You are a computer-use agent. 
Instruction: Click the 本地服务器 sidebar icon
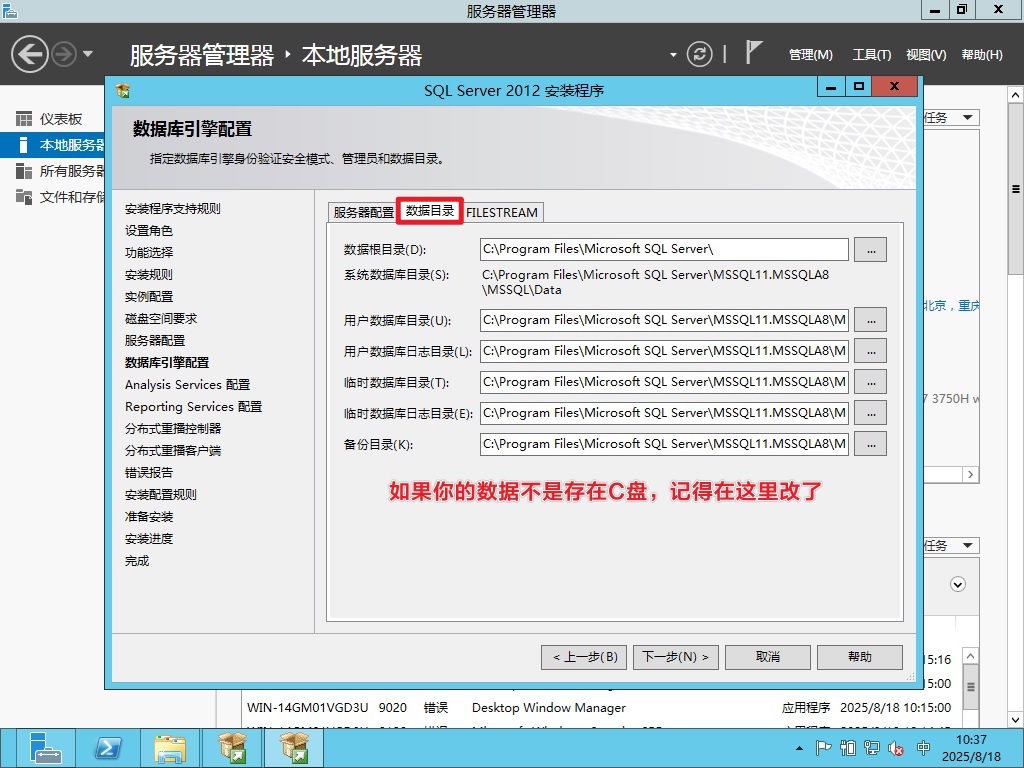coord(24,145)
